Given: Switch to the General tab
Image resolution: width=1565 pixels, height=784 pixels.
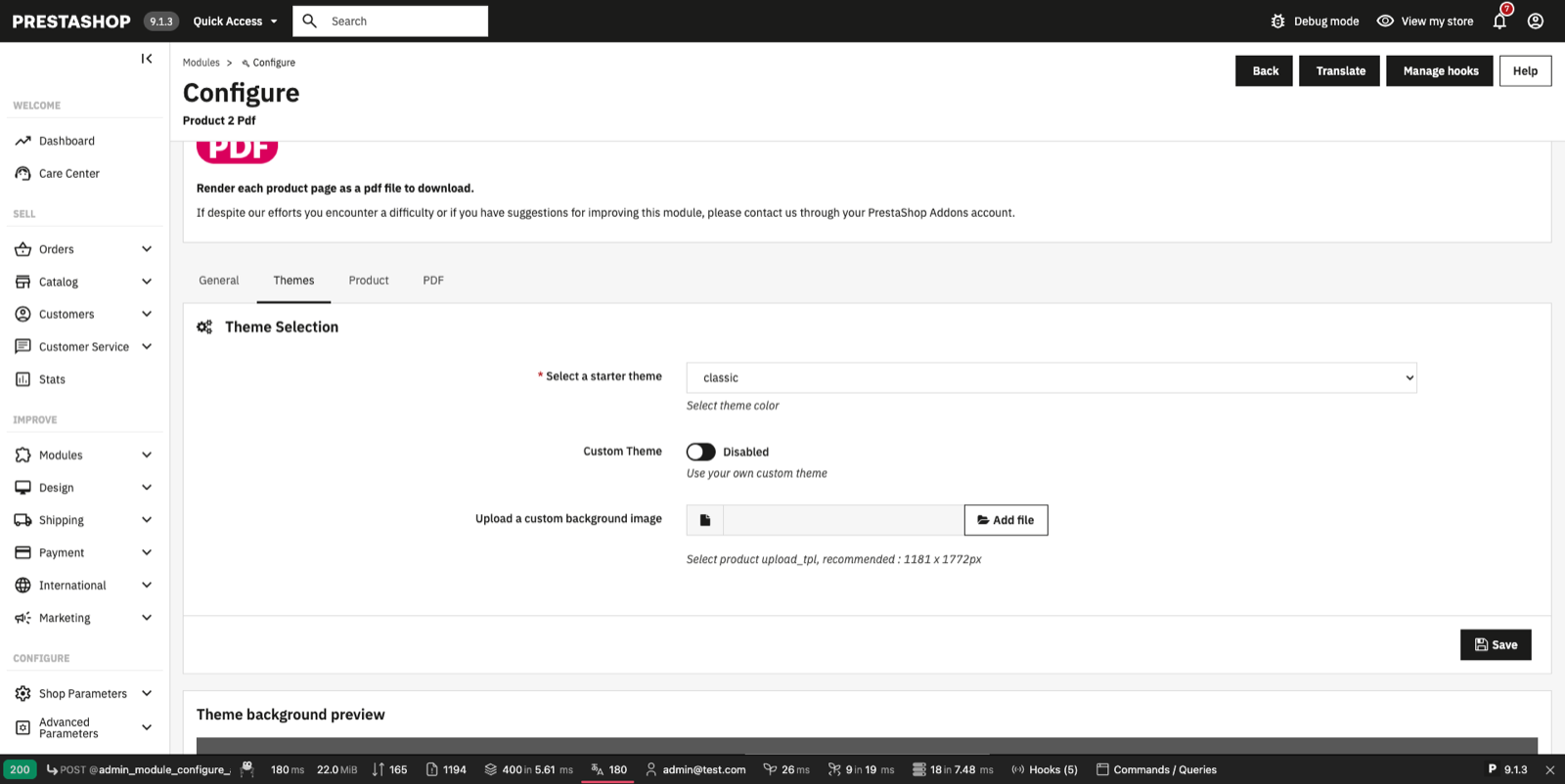Looking at the screenshot, I should coord(218,281).
